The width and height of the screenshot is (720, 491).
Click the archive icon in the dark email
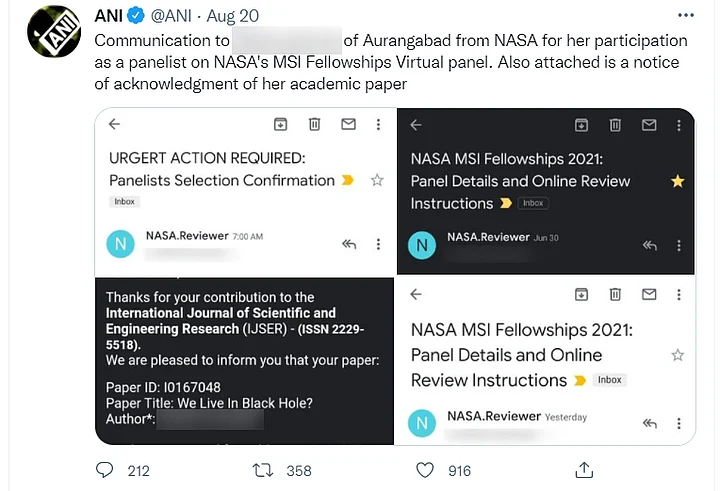coord(580,124)
